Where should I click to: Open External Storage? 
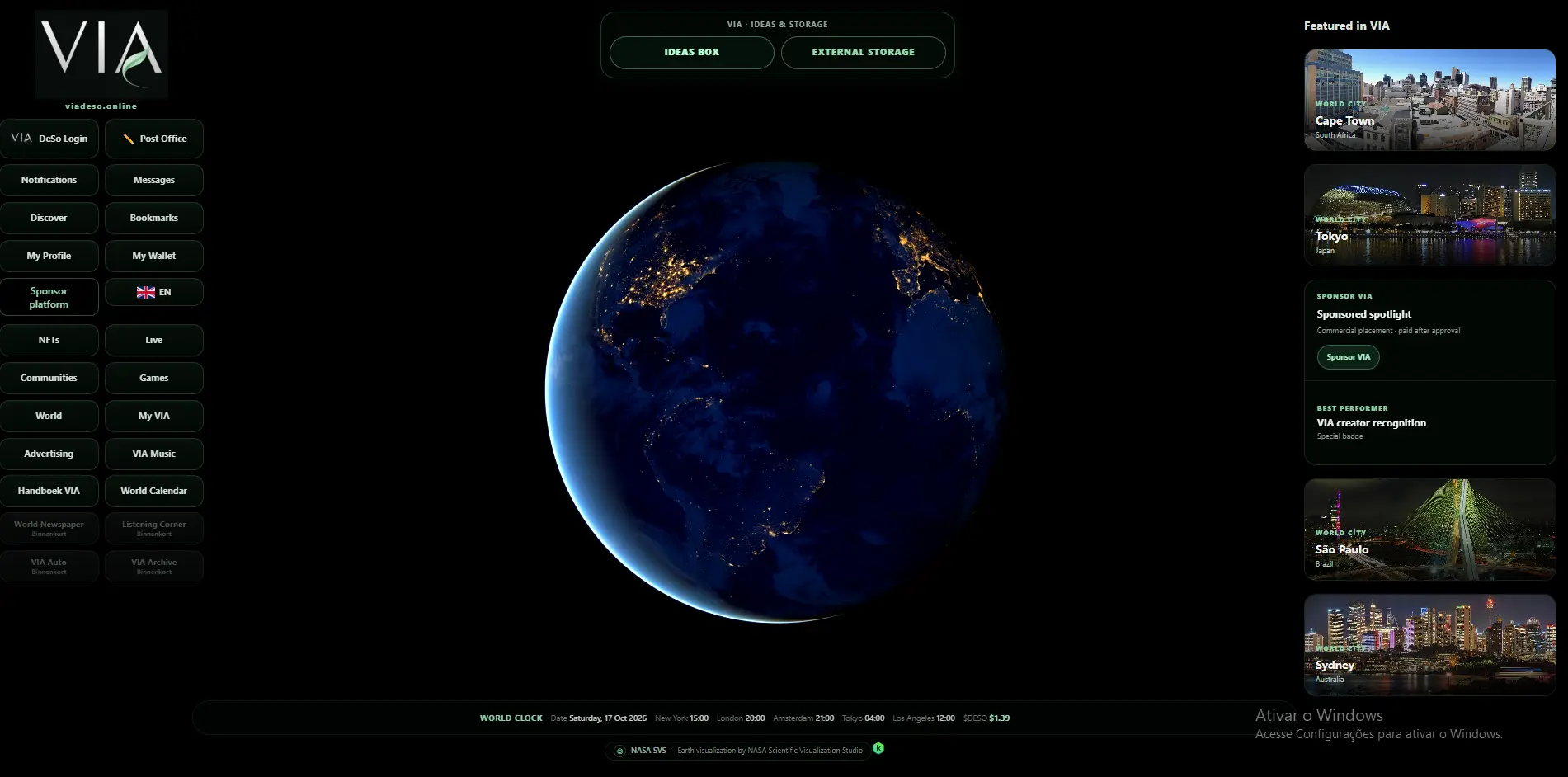click(x=864, y=52)
